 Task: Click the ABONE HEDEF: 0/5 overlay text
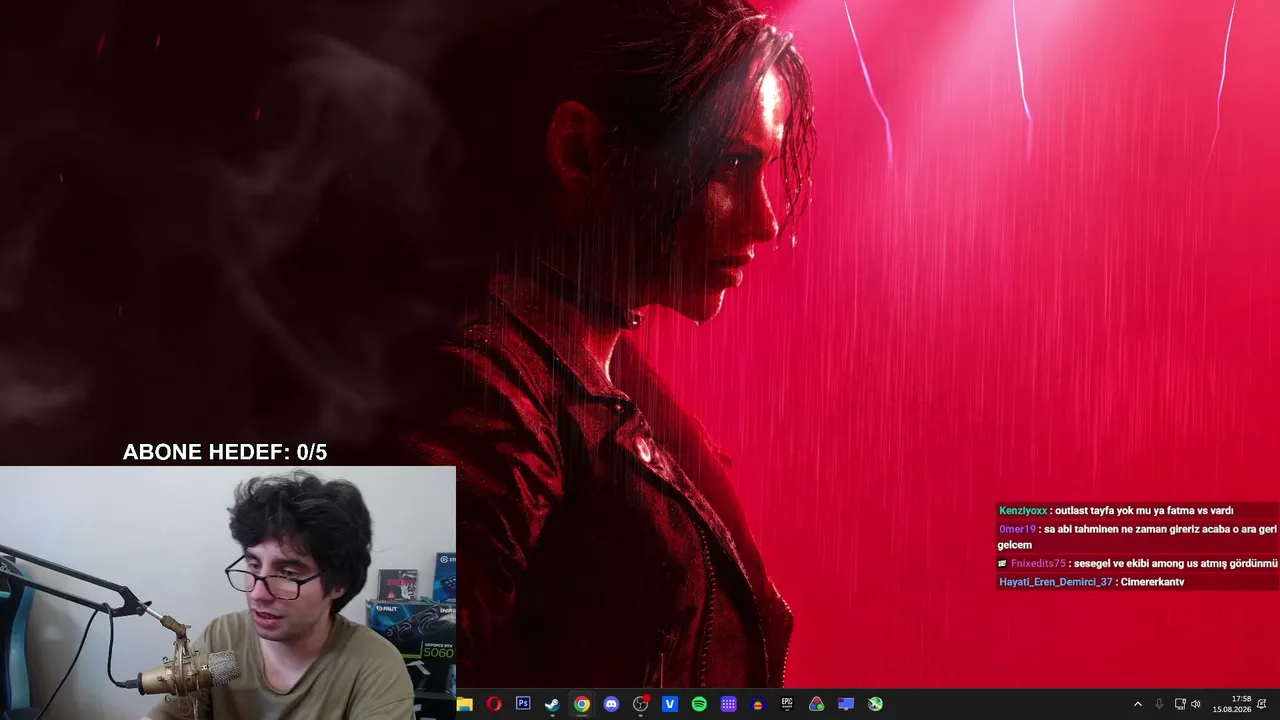pos(225,452)
